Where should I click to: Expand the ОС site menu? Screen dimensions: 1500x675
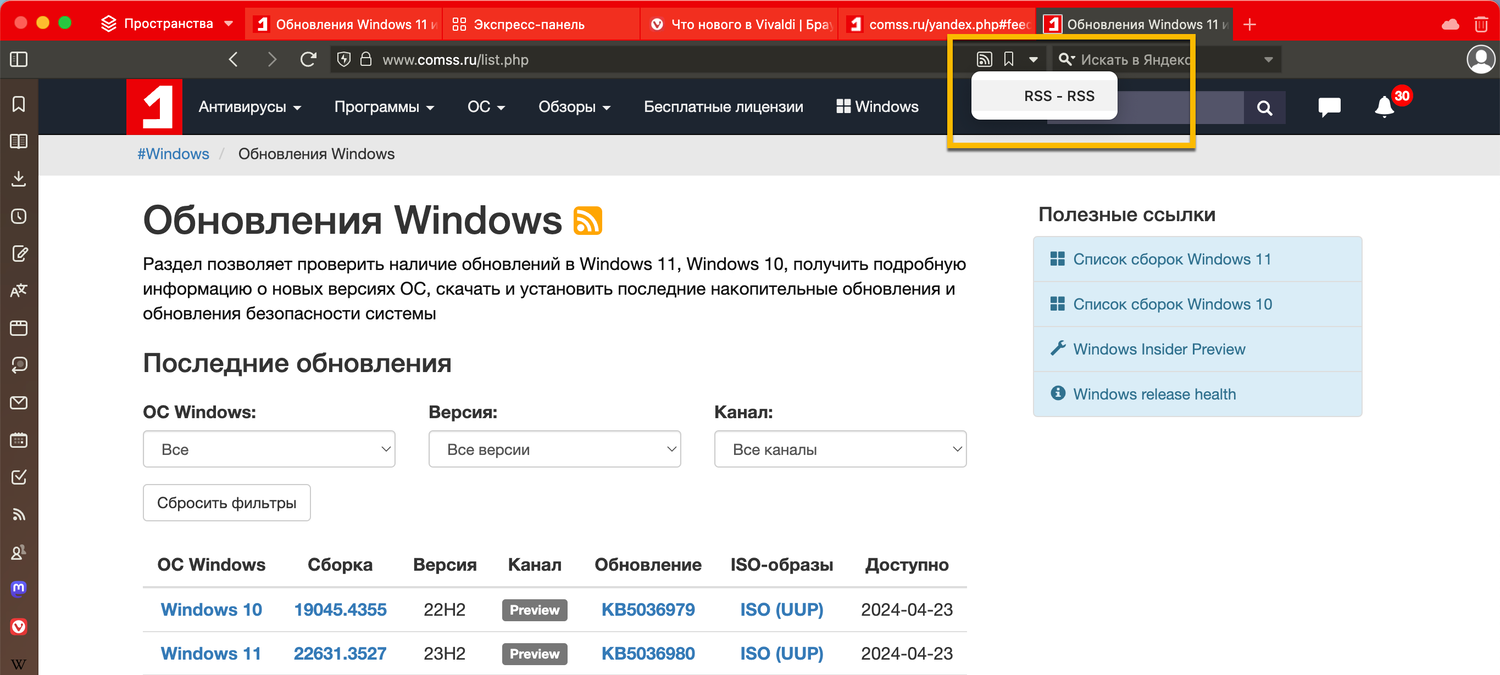point(486,107)
